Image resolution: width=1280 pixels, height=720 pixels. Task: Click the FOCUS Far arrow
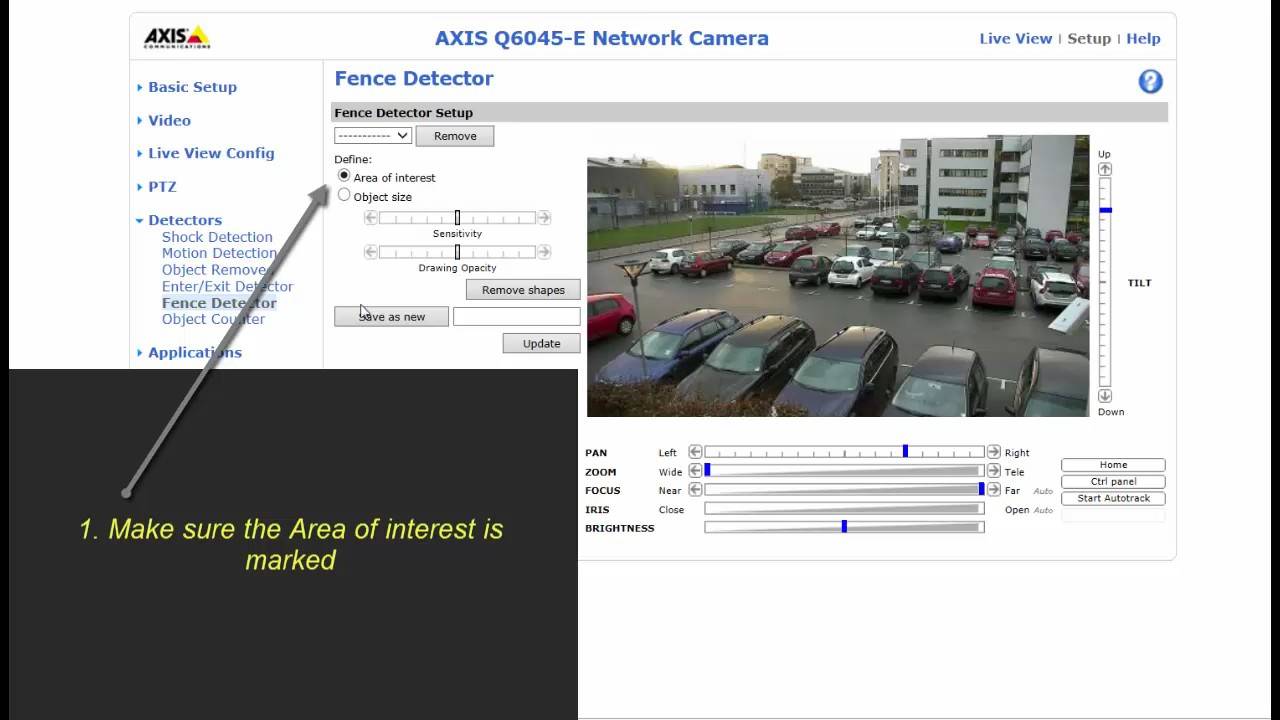coord(993,490)
